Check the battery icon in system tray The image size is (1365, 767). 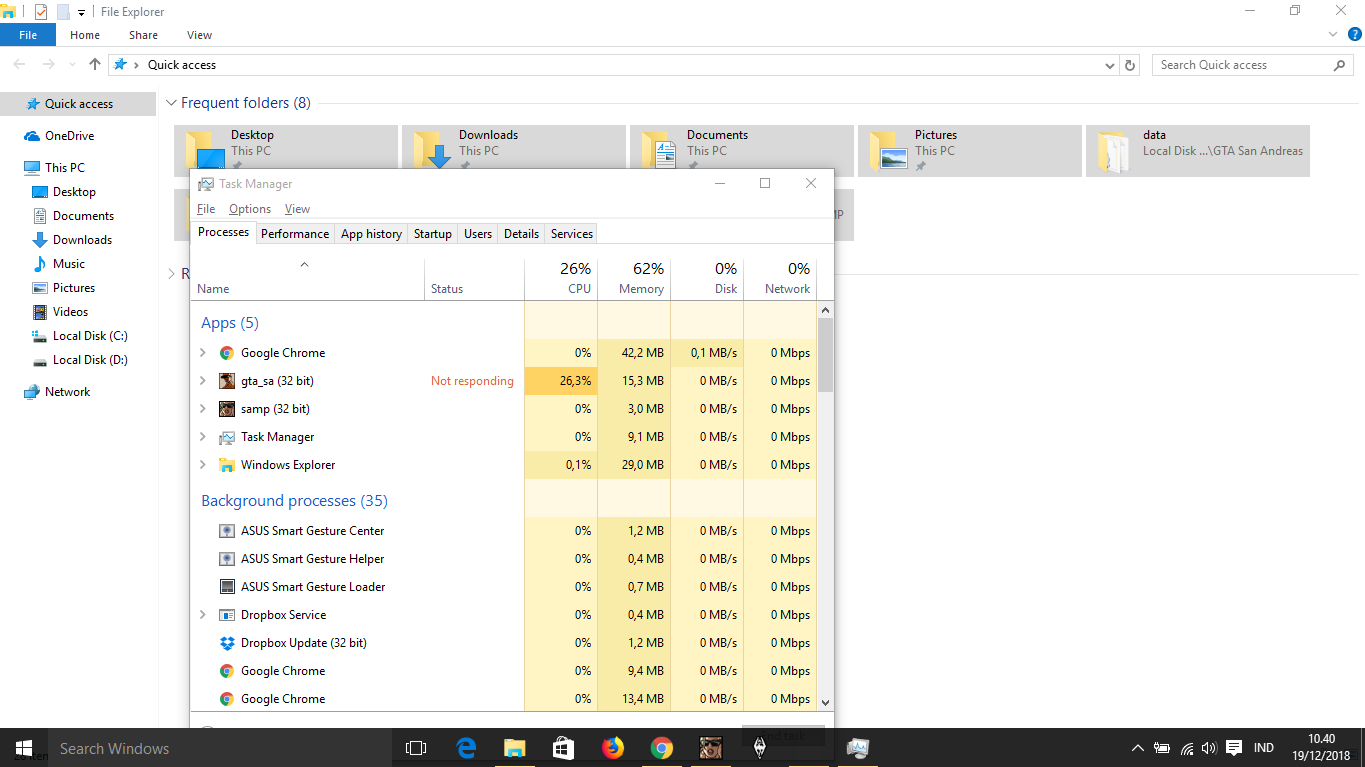tap(1162, 748)
